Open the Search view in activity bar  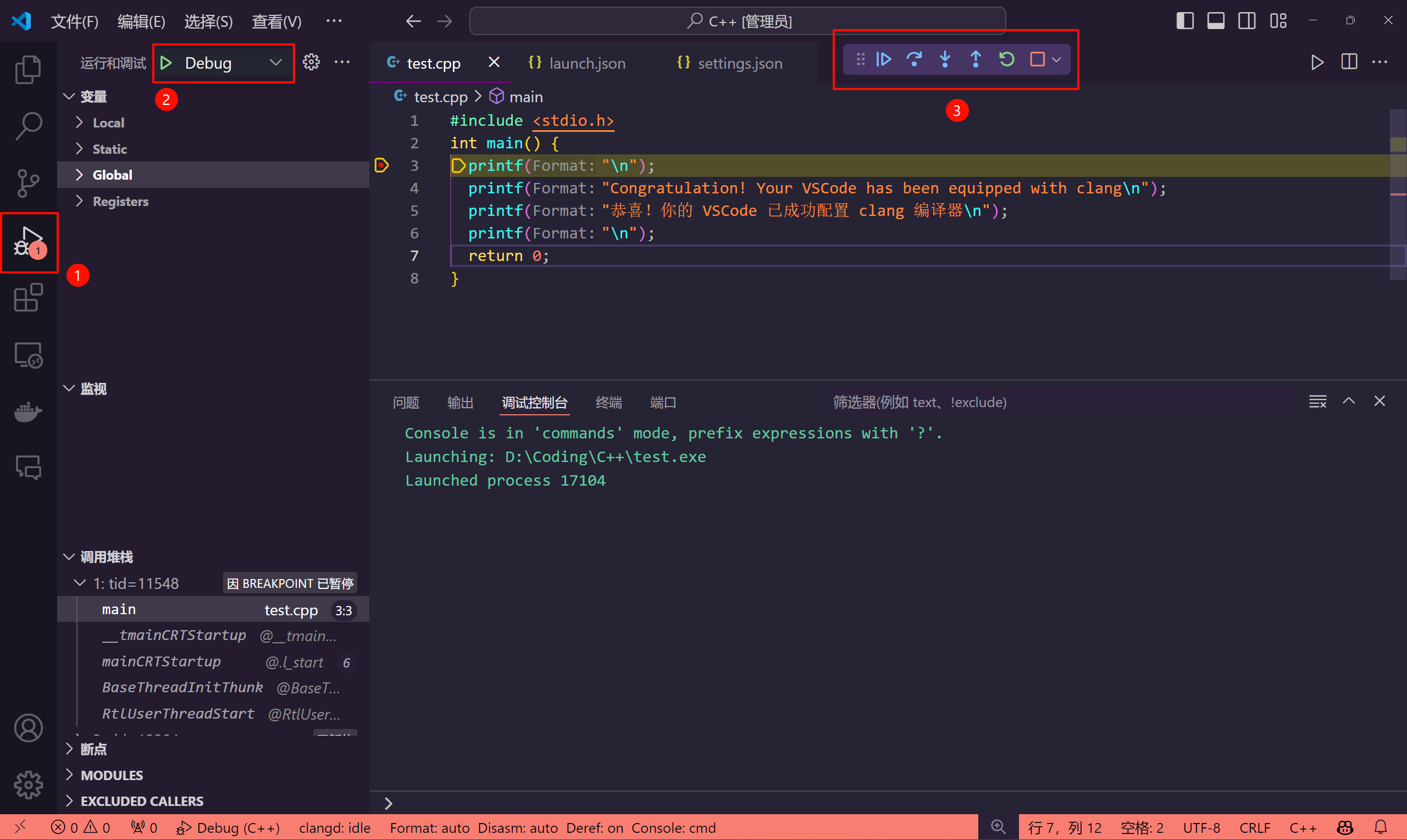click(29, 126)
